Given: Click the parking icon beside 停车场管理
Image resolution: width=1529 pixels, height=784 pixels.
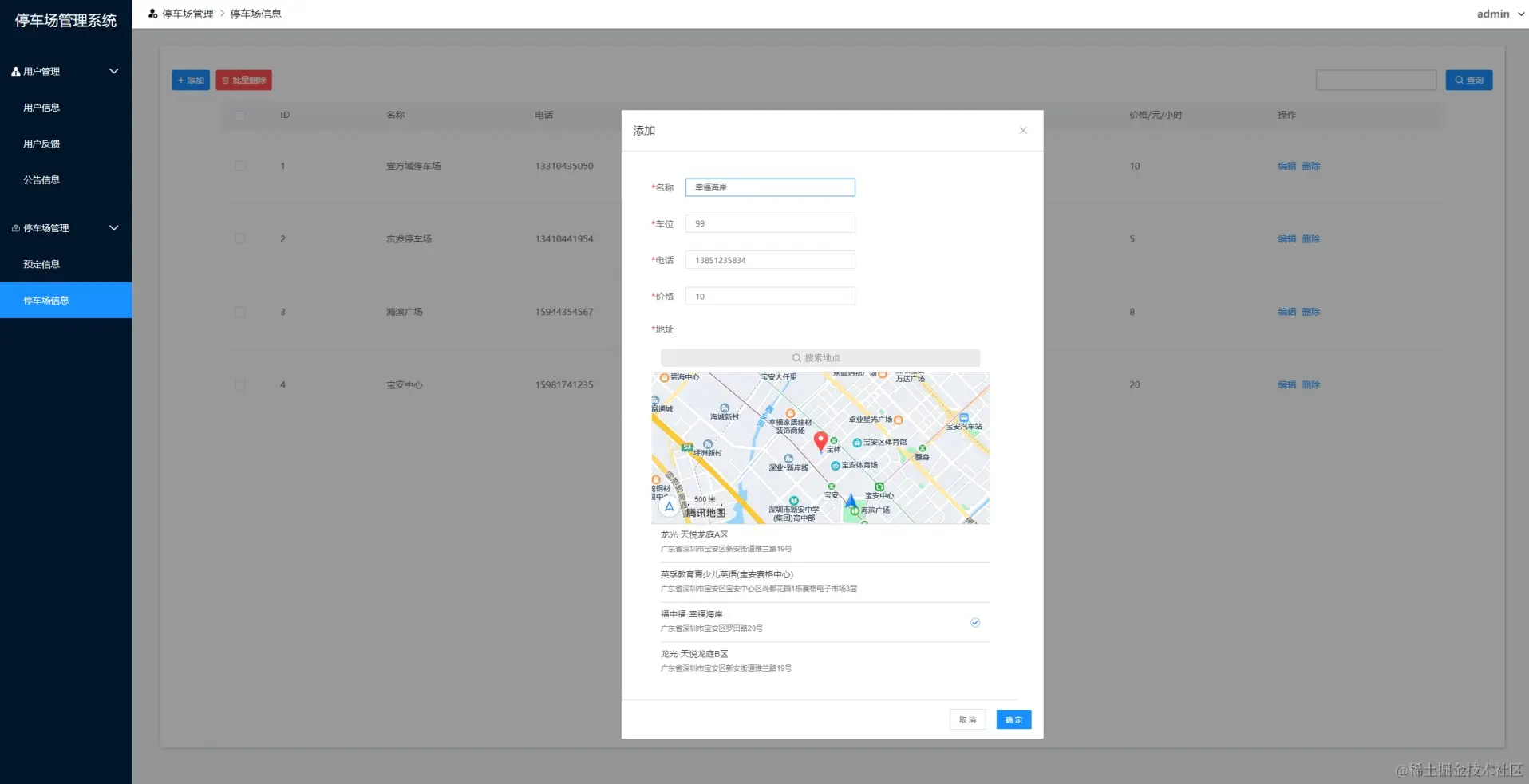Looking at the screenshot, I should coord(15,228).
